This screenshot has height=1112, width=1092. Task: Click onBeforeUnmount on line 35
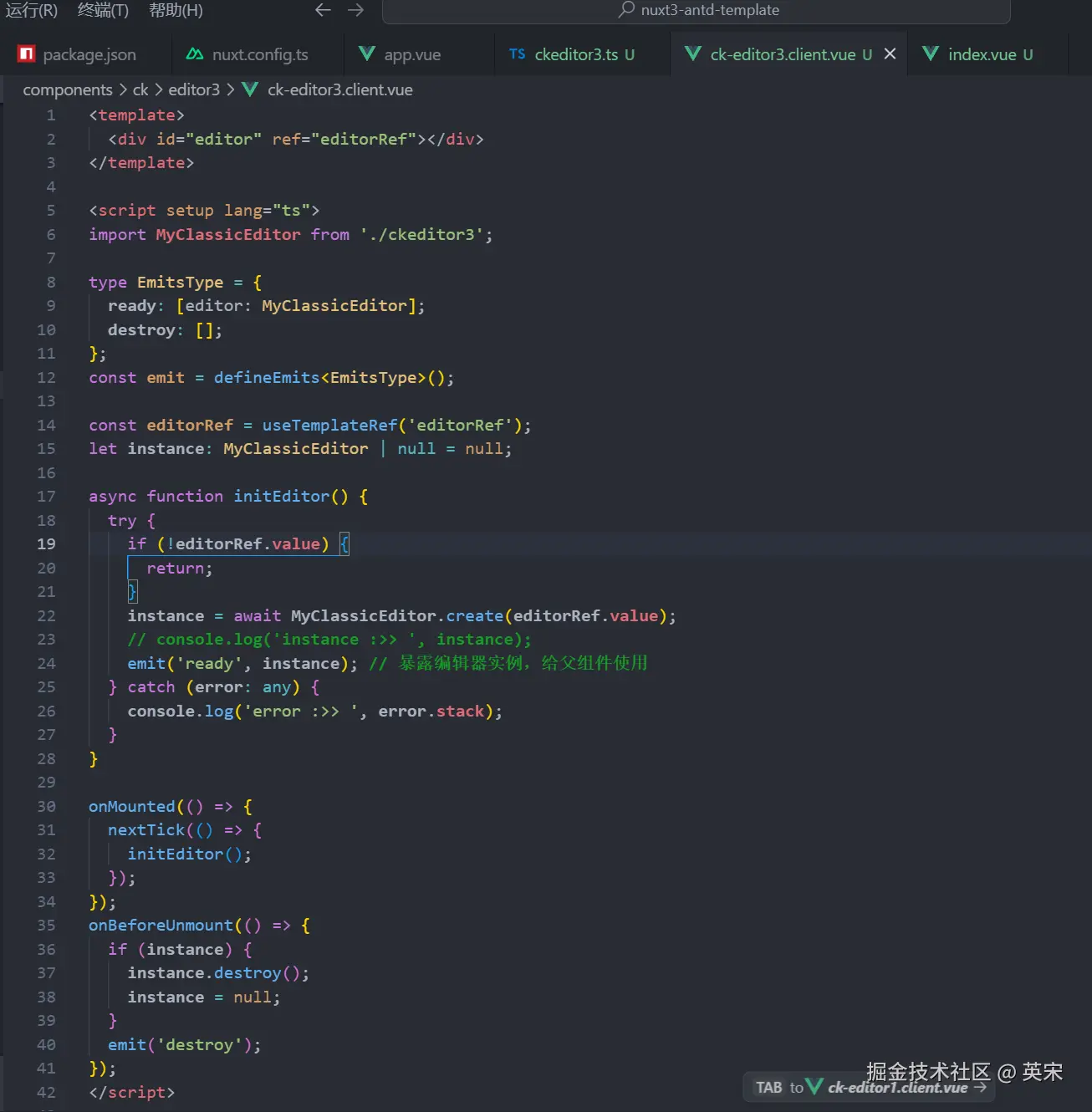click(x=161, y=926)
